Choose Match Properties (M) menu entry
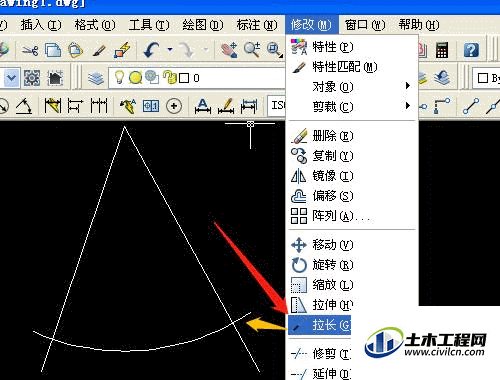The image size is (500, 380). pyautogui.click(x=352, y=67)
